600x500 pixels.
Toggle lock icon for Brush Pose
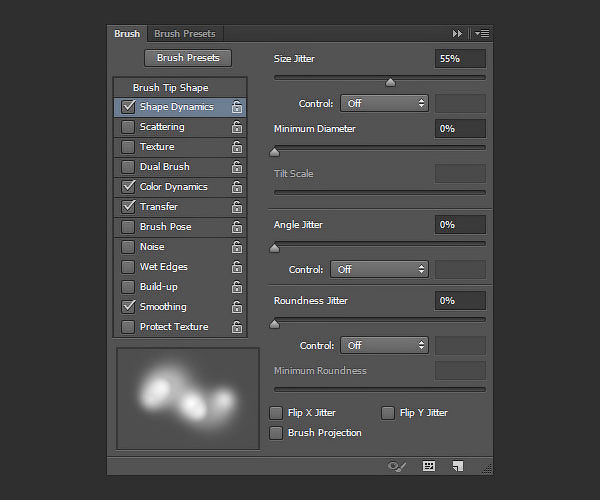click(x=237, y=226)
